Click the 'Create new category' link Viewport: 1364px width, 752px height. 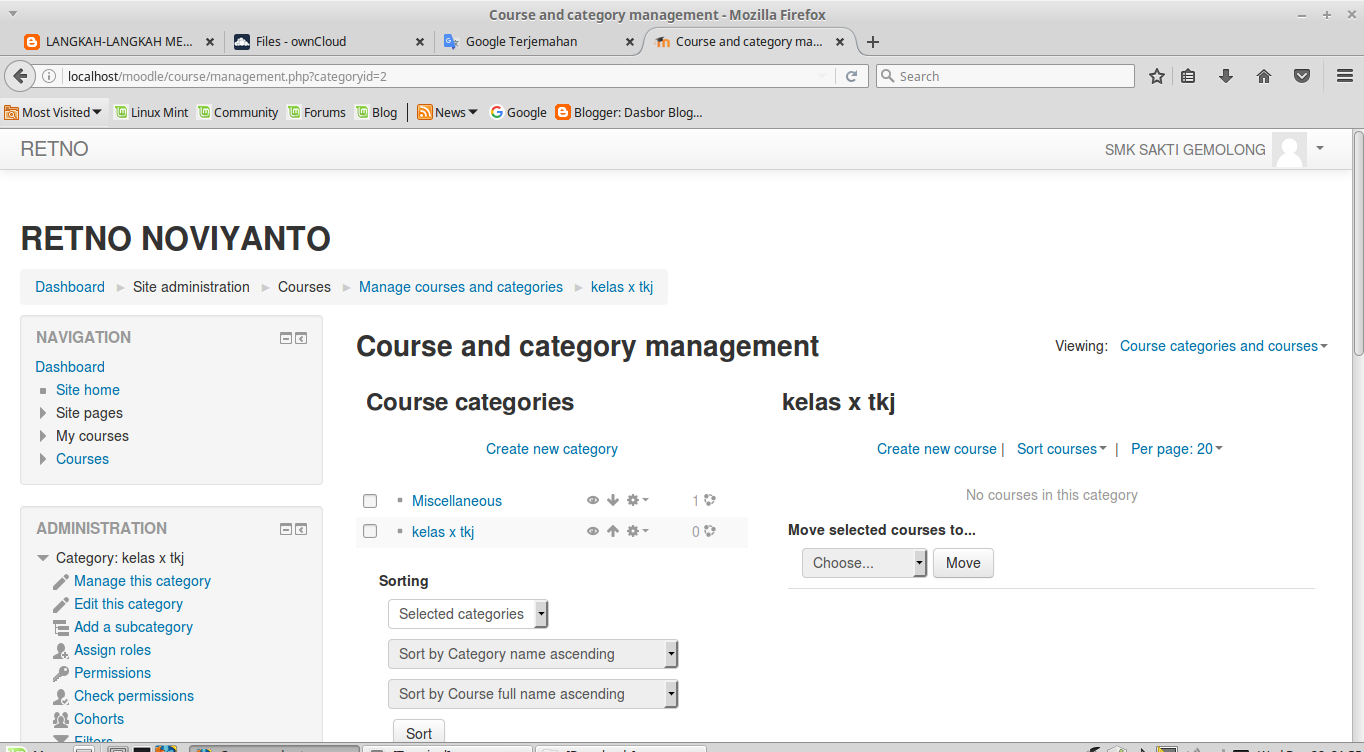[552, 449]
